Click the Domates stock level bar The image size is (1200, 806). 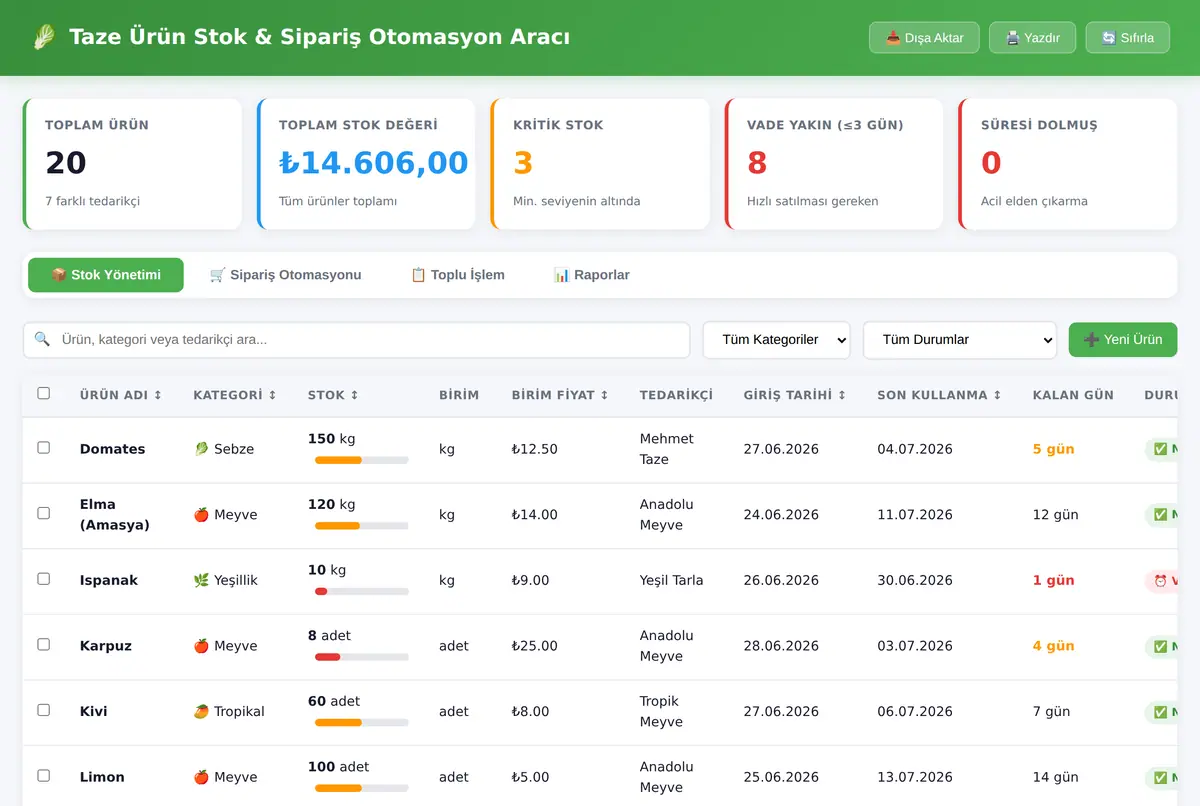coord(362,460)
